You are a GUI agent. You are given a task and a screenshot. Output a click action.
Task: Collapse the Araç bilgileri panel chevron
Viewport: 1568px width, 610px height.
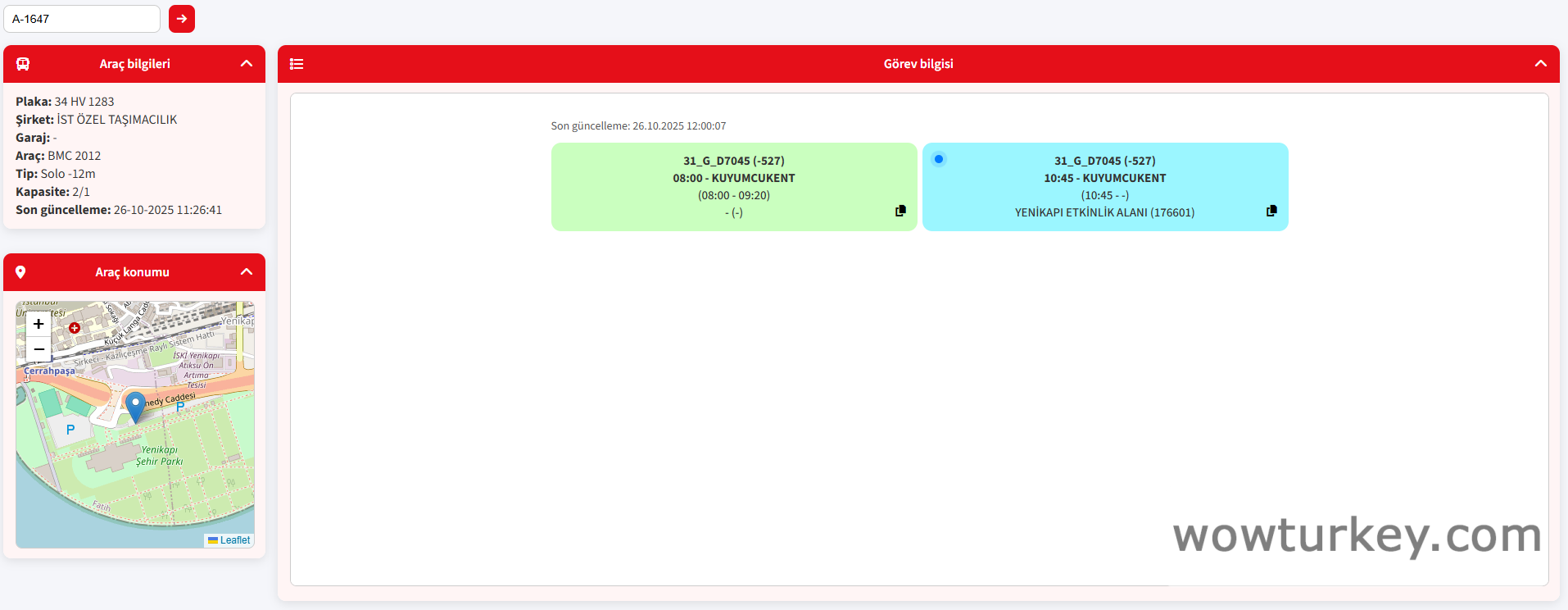pos(247,64)
